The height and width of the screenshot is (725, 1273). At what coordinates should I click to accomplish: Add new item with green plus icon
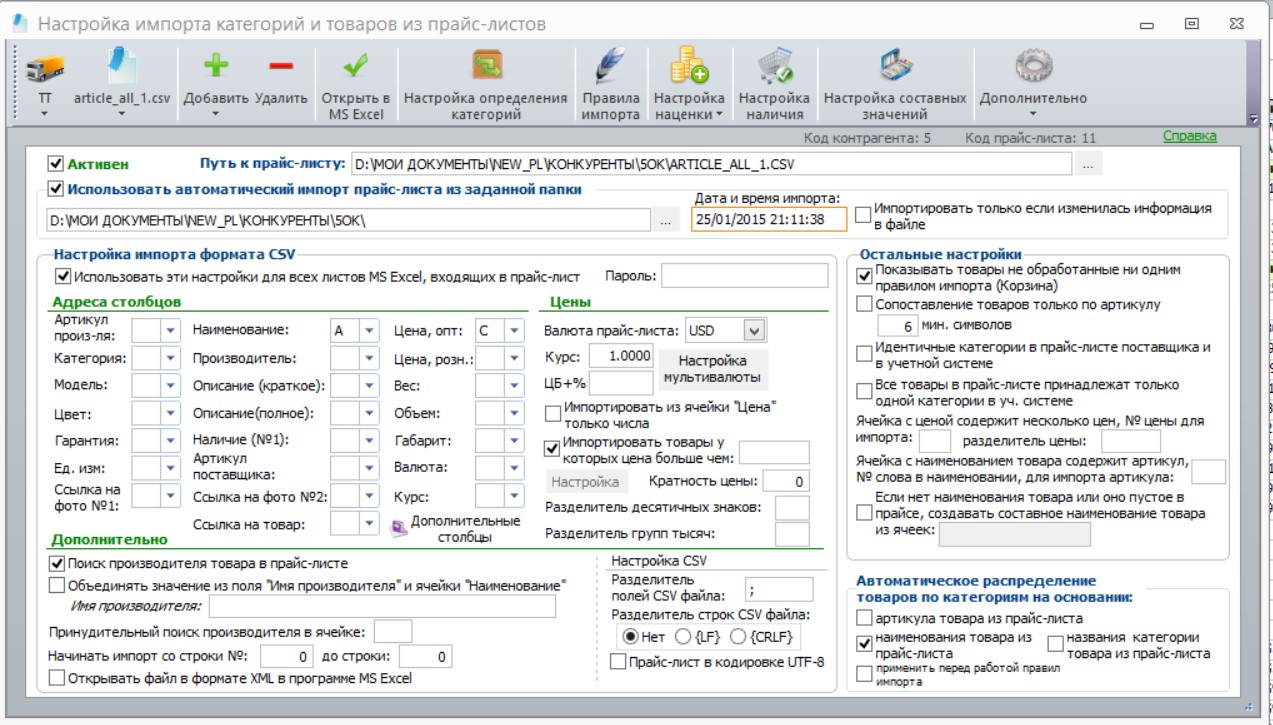pos(216,67)
